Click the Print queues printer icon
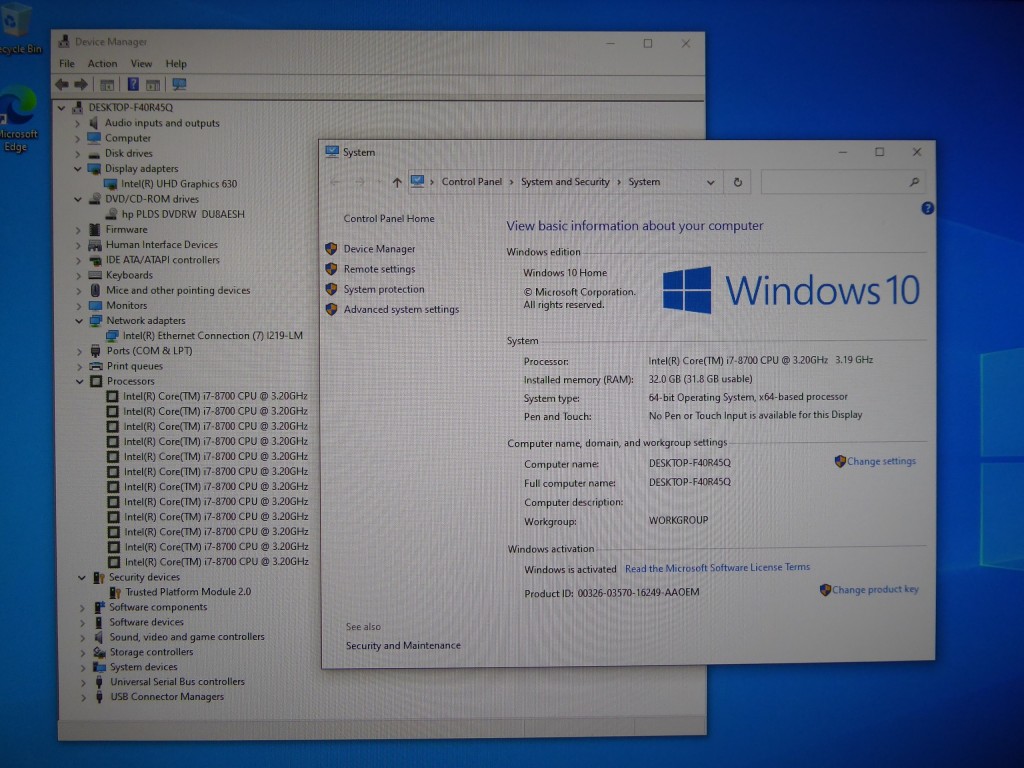The image size is (1024, 768). pos(96,366)
